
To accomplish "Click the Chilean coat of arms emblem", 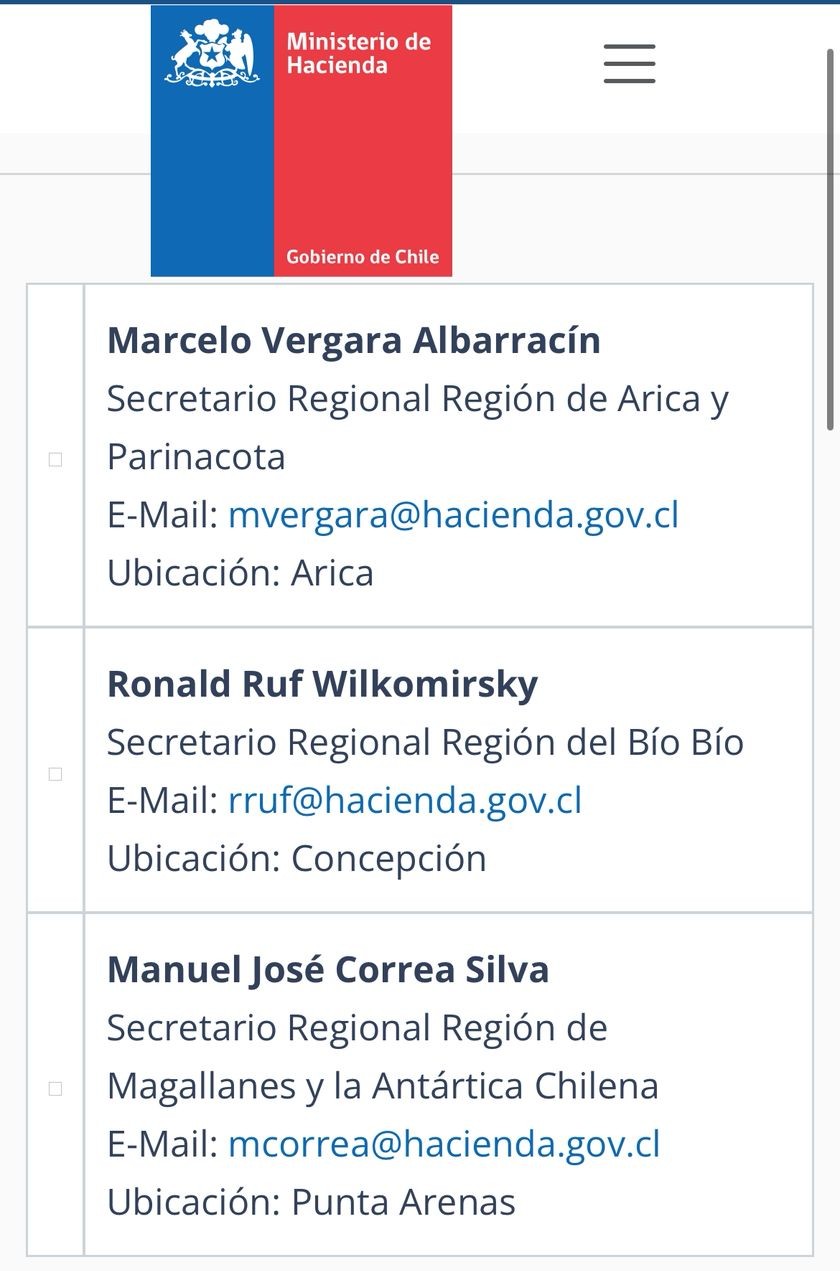I will pos(212,55).
